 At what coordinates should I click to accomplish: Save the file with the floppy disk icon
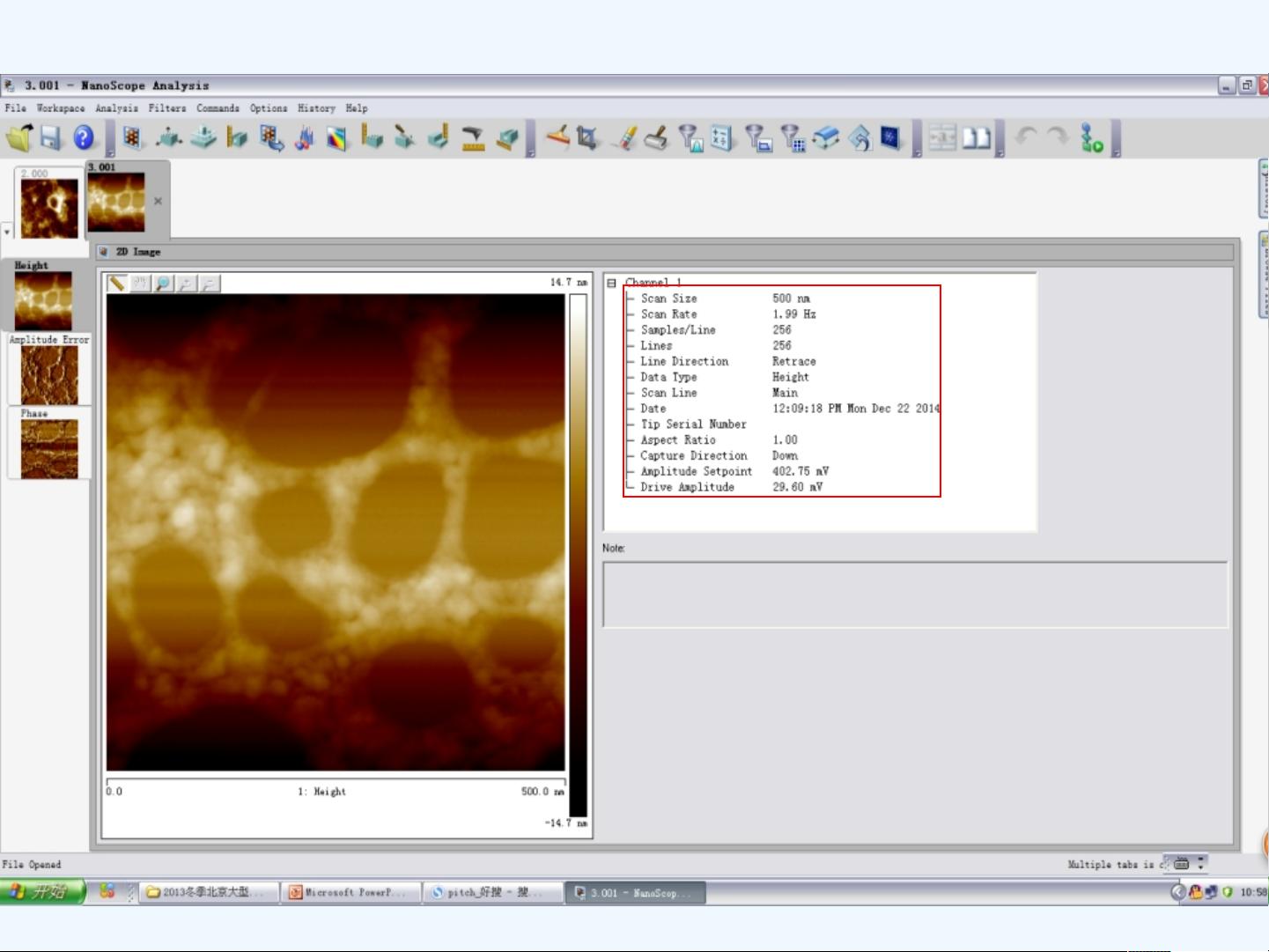(x=51, y=137)
